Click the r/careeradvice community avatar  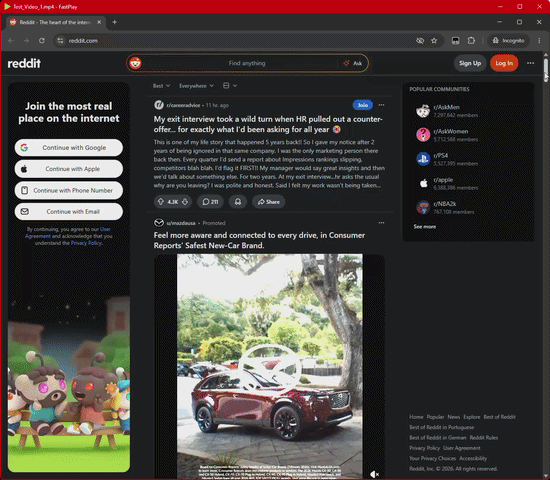pyautogui.click(x=159, y=105)
